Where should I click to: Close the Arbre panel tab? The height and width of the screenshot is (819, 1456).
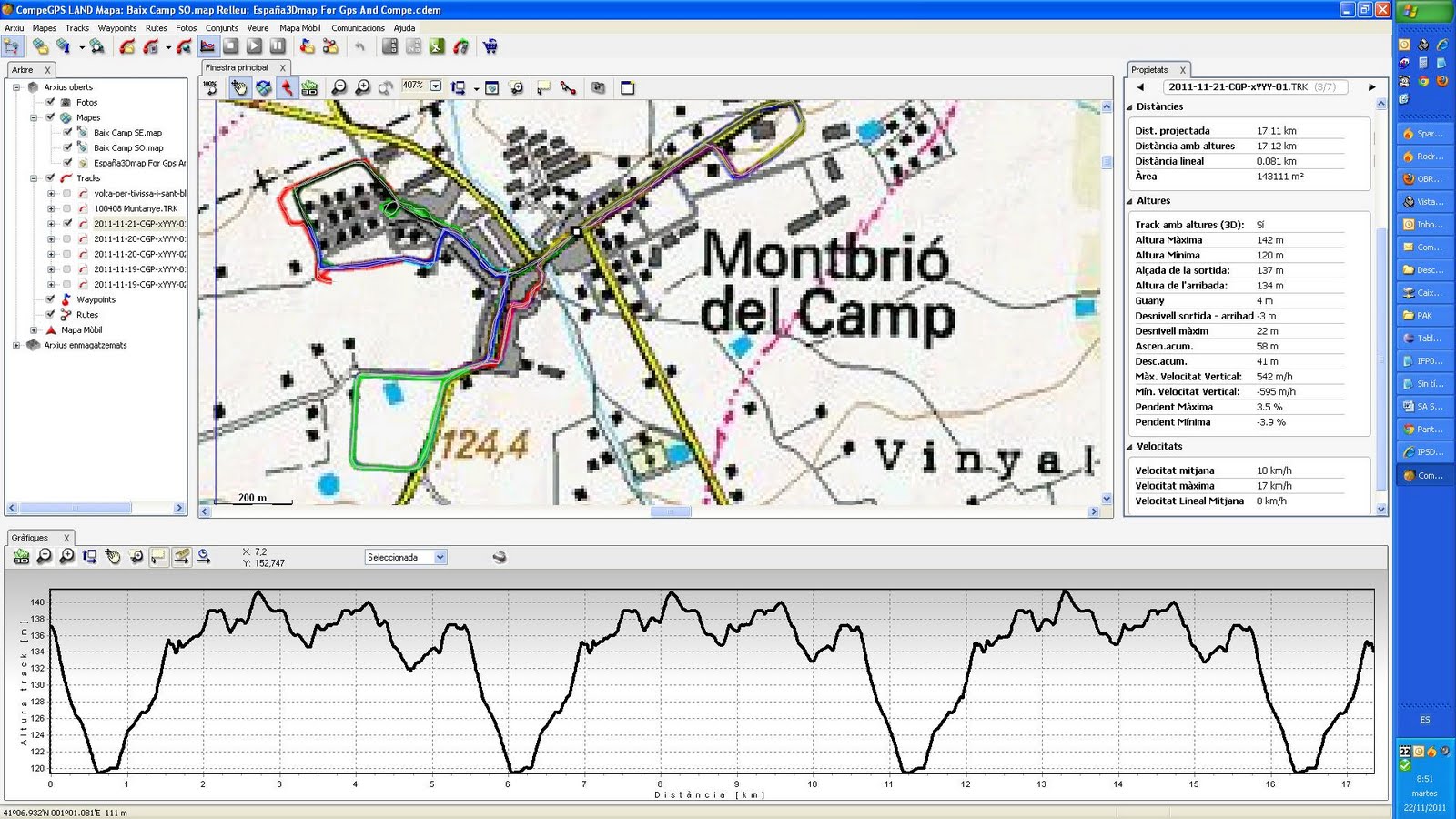(47, 70)
